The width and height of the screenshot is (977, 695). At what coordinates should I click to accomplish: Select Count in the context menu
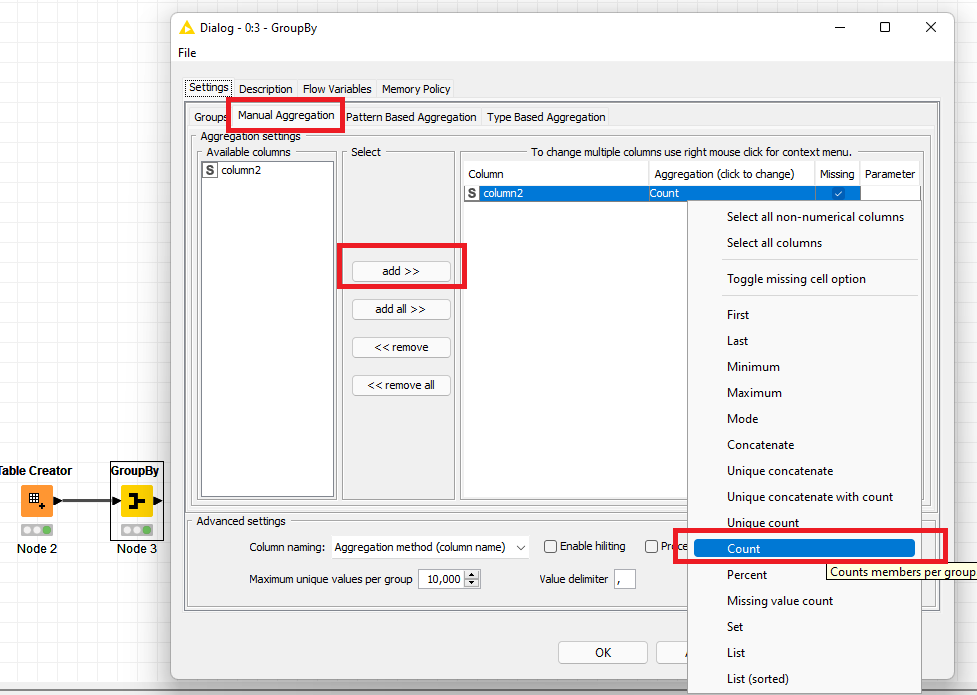(x=804, y=549)
